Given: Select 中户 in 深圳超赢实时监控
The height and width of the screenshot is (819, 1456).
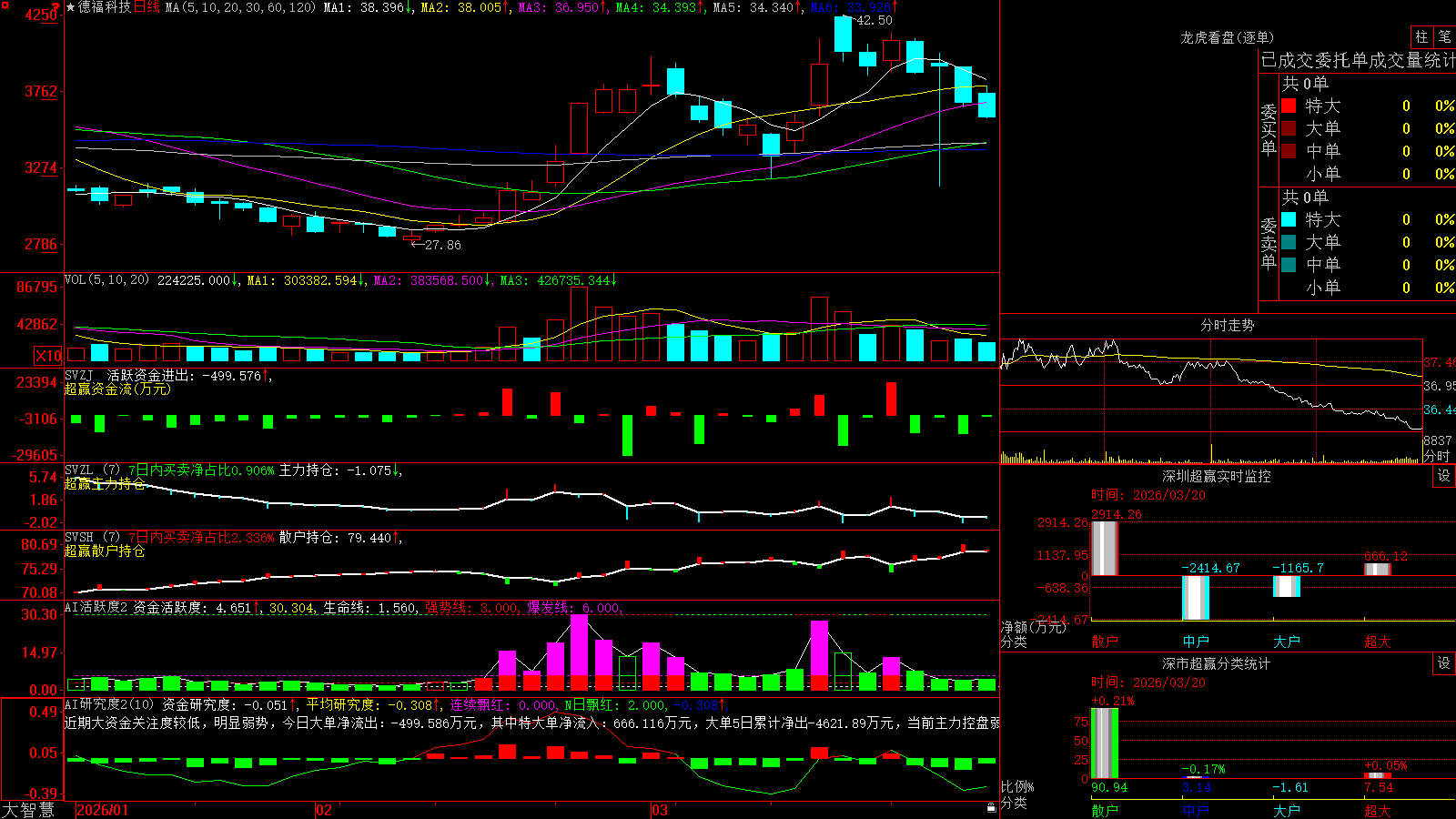Looking at the screenshot, I should click(1196, 642).
